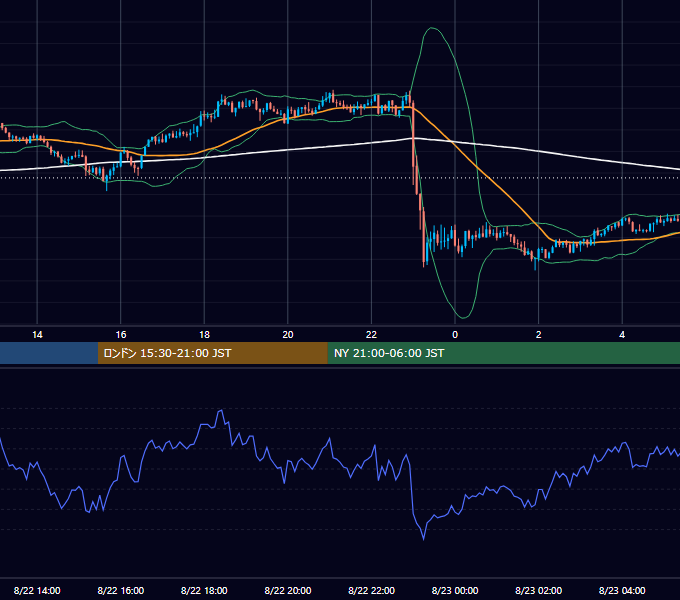The height and width of the screenshot is (600, 680).
Task: Click the 8/23 02:00 label on lower axis
Action: click(538, 590)
